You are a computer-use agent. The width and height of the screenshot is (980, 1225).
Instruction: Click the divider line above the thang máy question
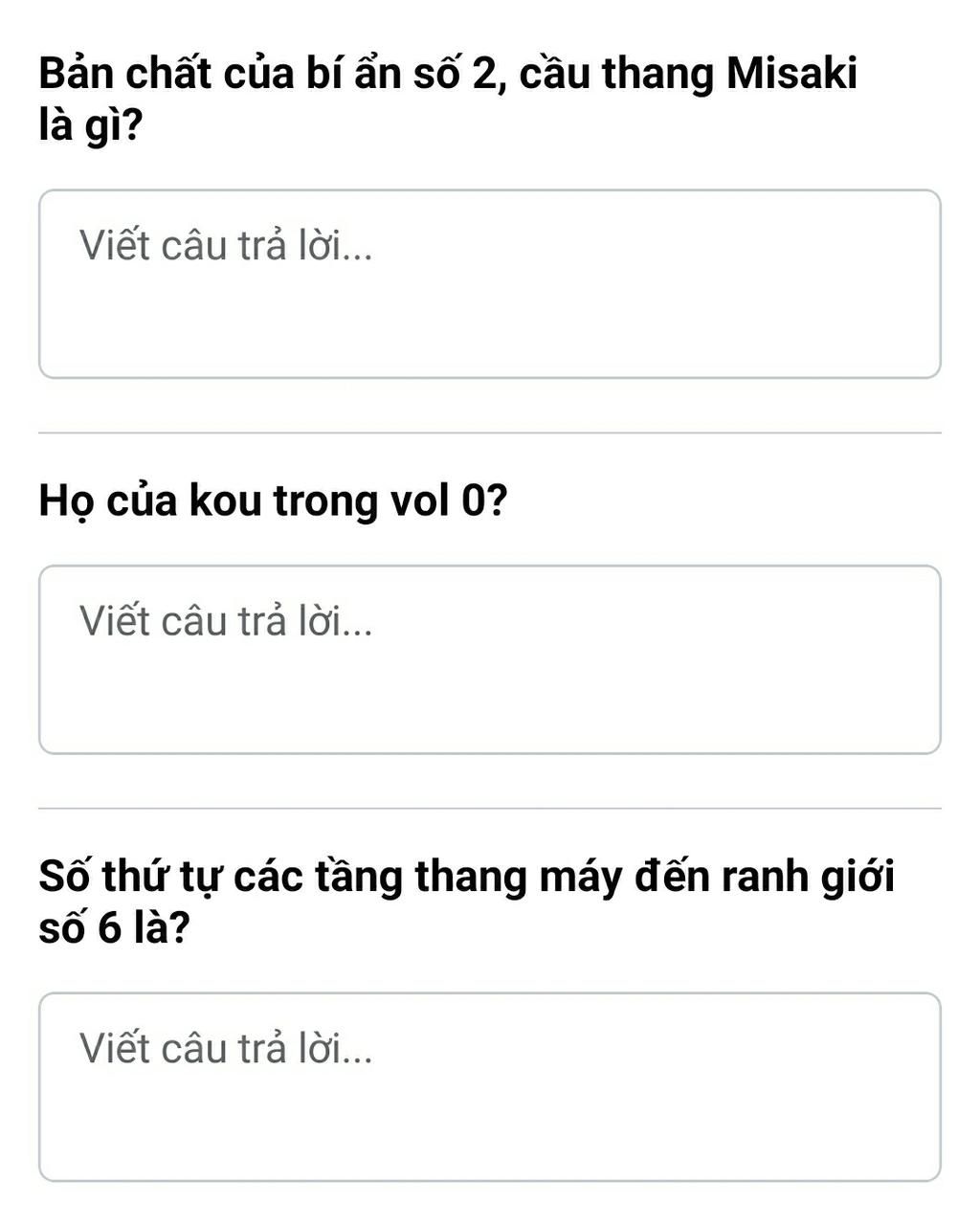tap(489, 809)
